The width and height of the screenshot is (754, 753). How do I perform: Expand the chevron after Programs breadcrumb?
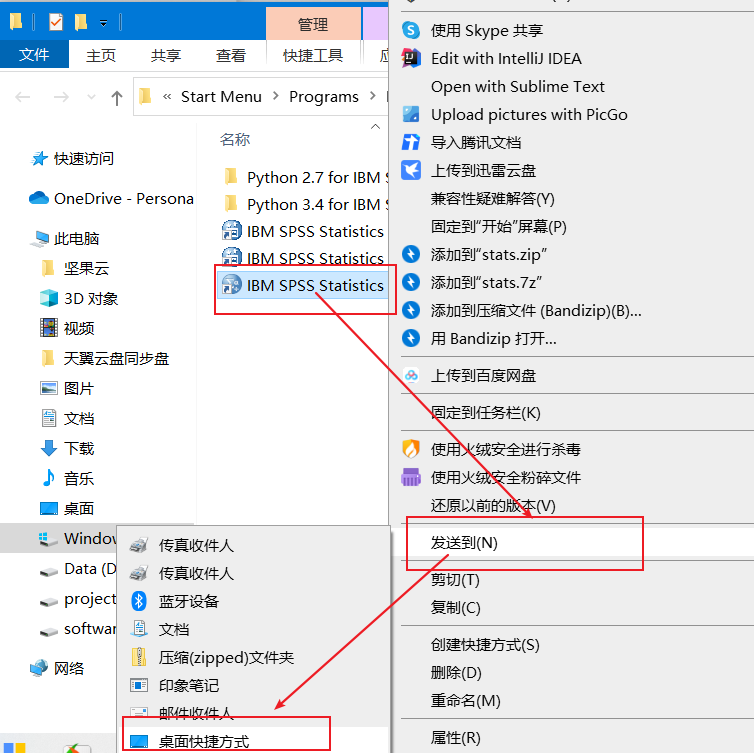click(373, 96)
